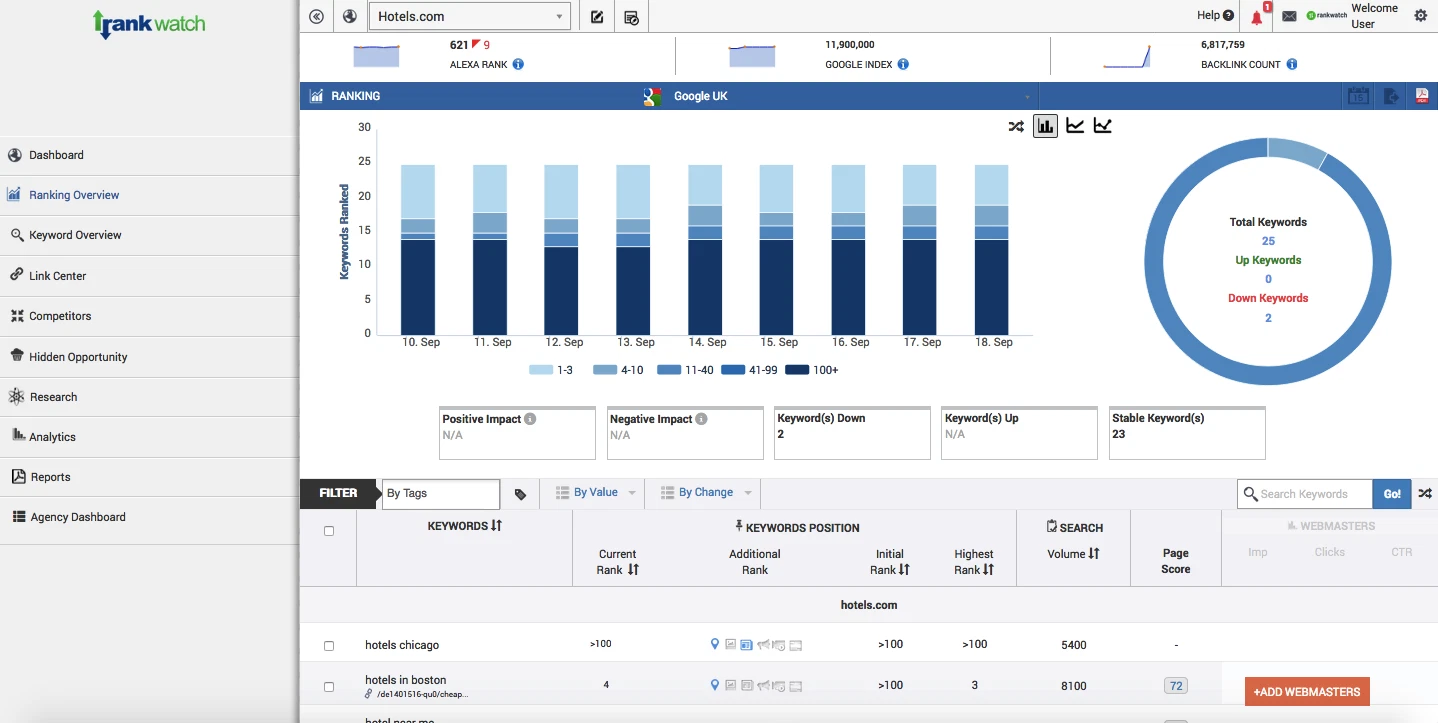This screenshot has width=1438, height=723.
Task: Open the Google UK search engine dropdown
Action: [x=840, y=96]
